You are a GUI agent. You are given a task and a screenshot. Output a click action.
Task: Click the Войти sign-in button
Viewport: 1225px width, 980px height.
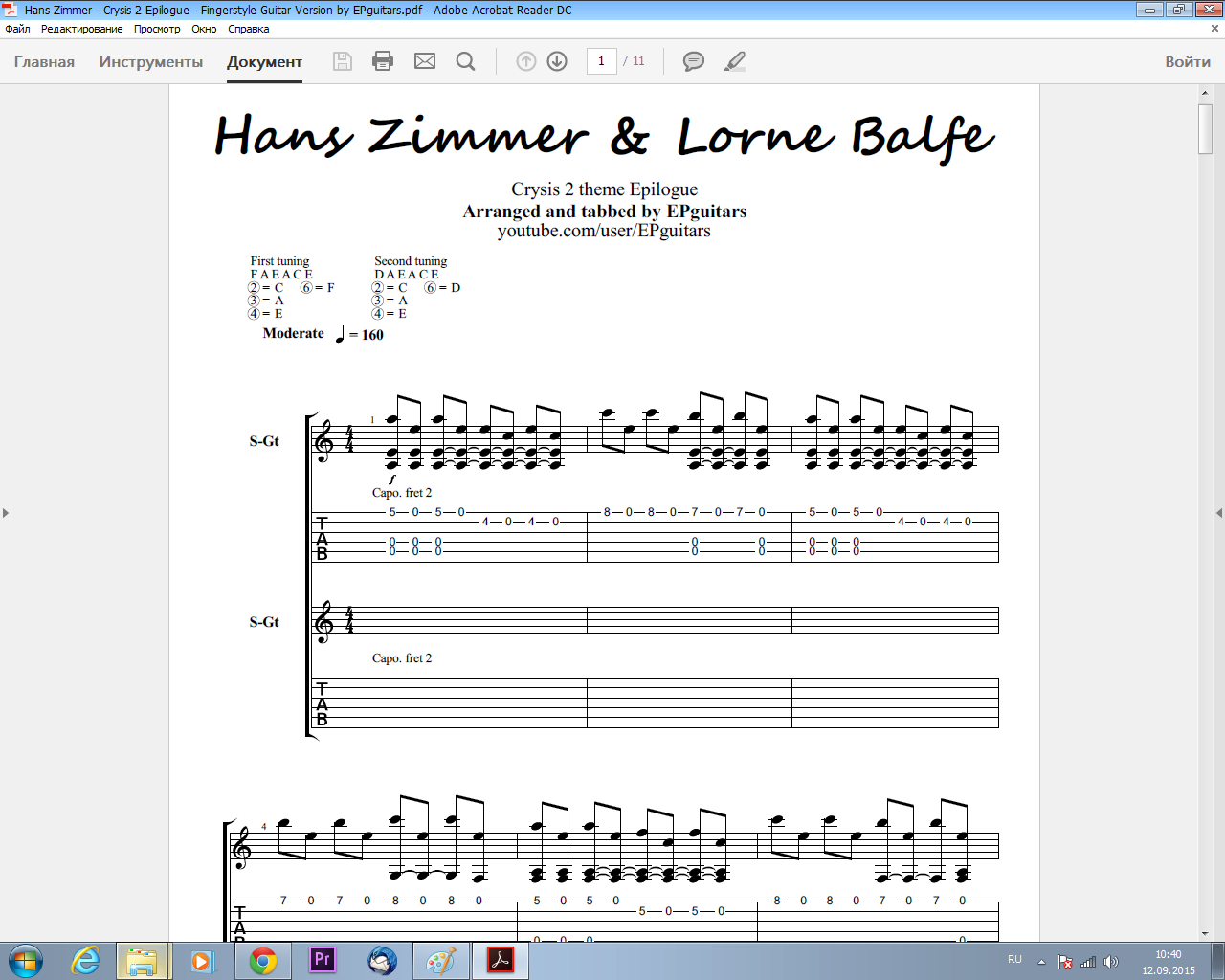pyautogui.click(x=1188, y=62)
